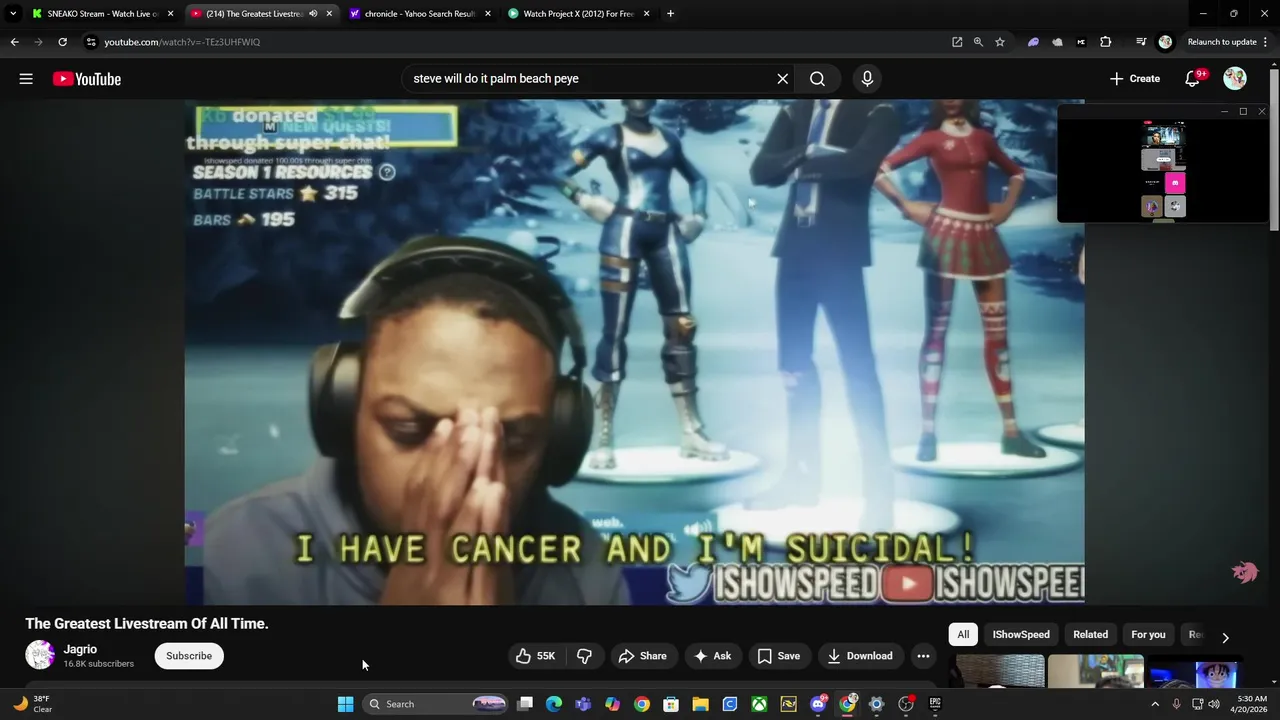
Task: Click Relaunch to update button
Action: 1222,42
